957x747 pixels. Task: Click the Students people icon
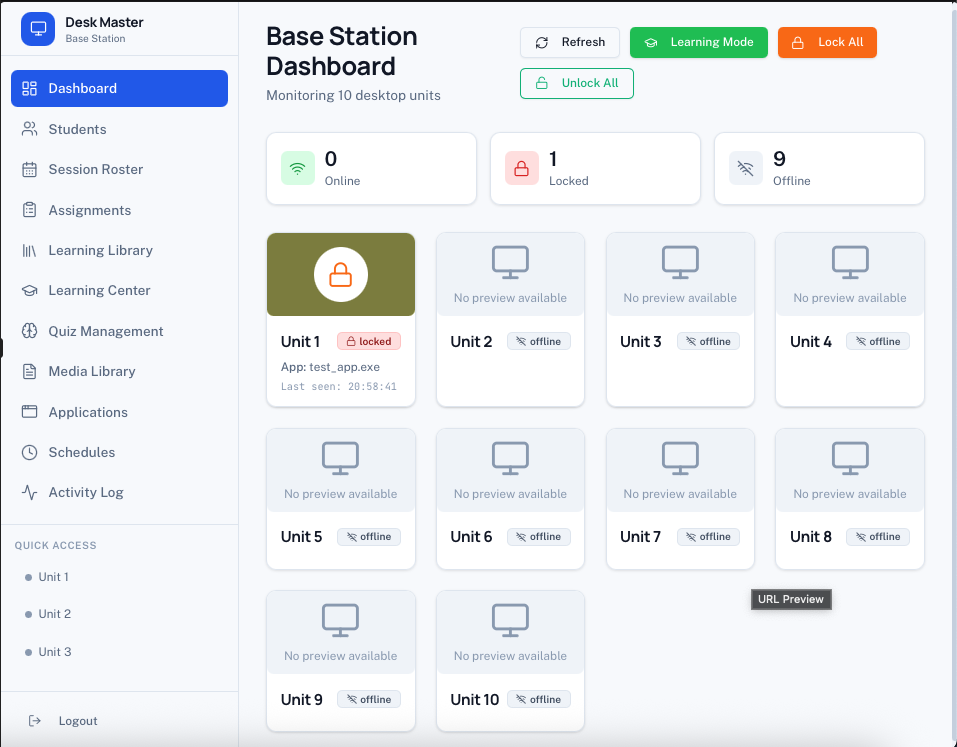pos(29,129)
